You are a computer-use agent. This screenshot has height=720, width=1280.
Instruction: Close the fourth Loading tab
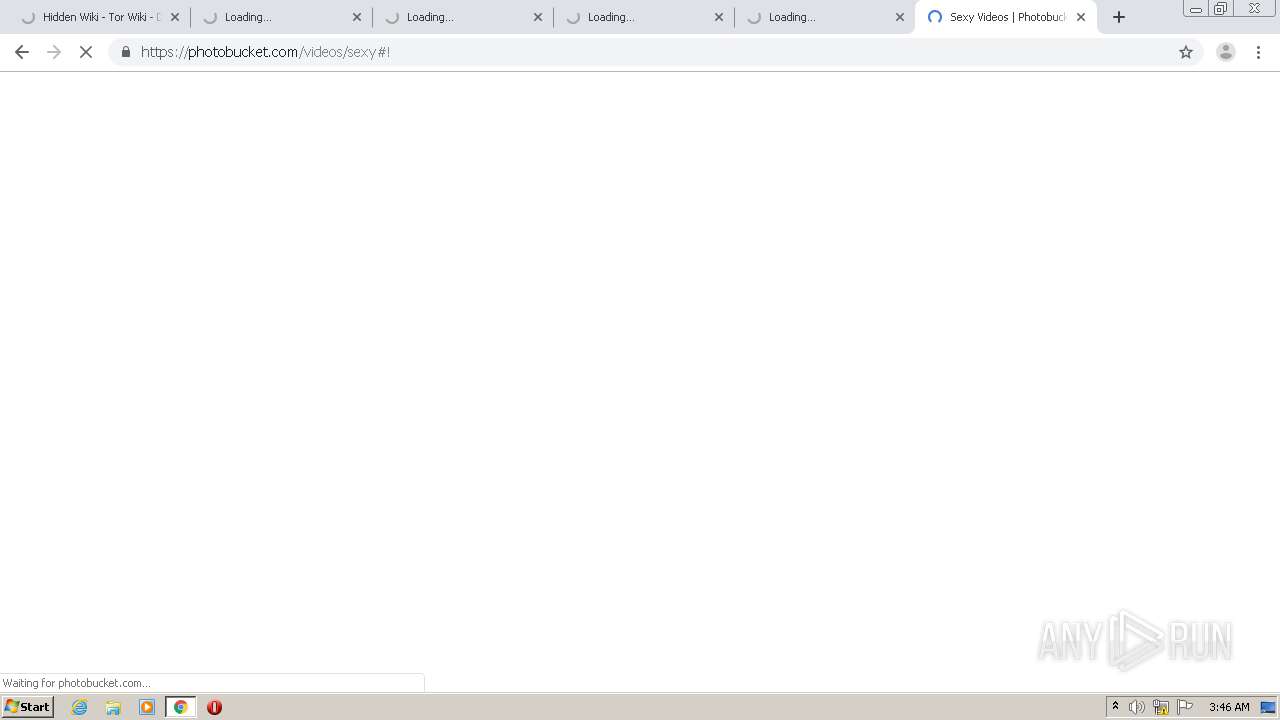pyautogui.click(x=719, y=17)
